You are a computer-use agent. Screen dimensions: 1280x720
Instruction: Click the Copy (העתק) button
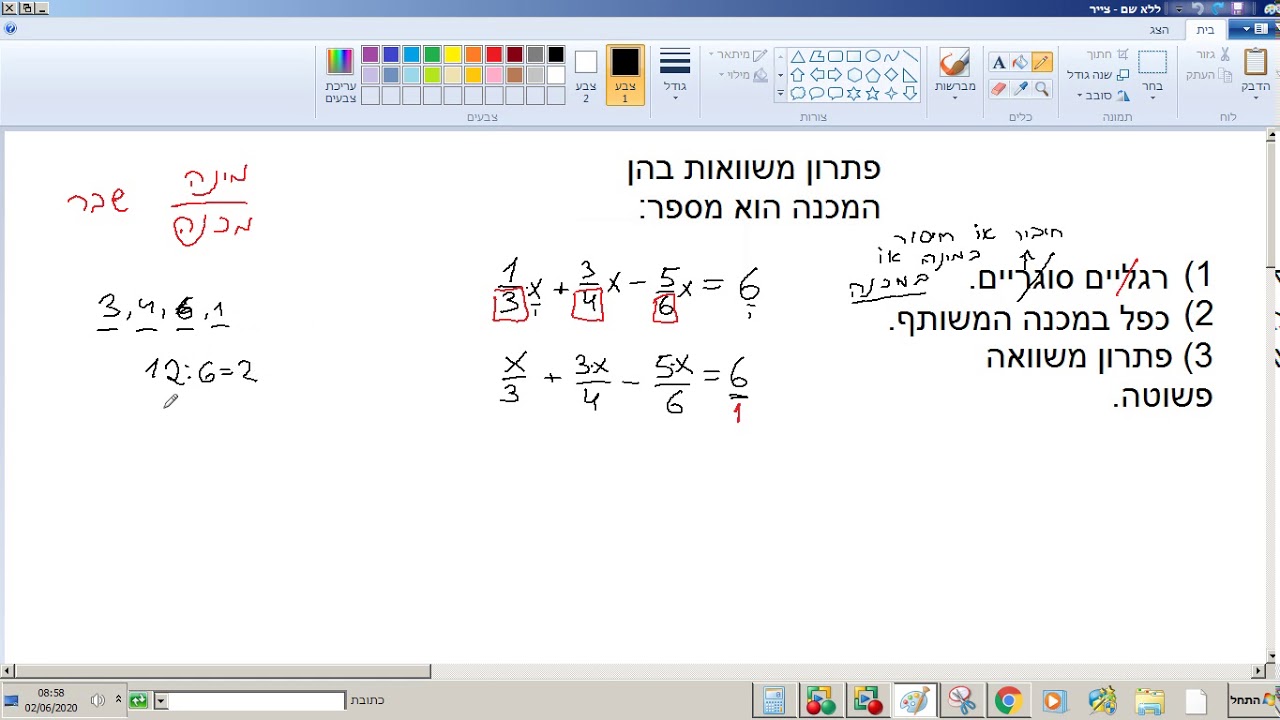[x=1209, y=75]
